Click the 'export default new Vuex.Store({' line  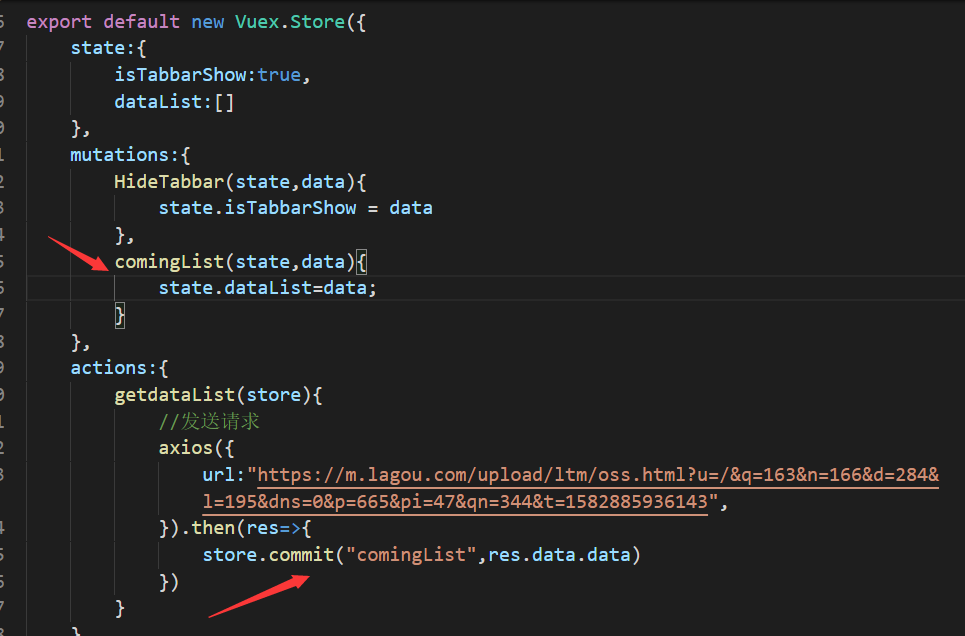tap(196, 22)
